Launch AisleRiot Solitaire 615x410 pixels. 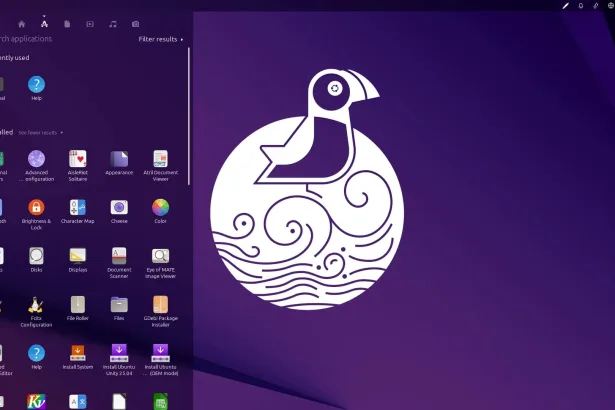click(78, 160)
